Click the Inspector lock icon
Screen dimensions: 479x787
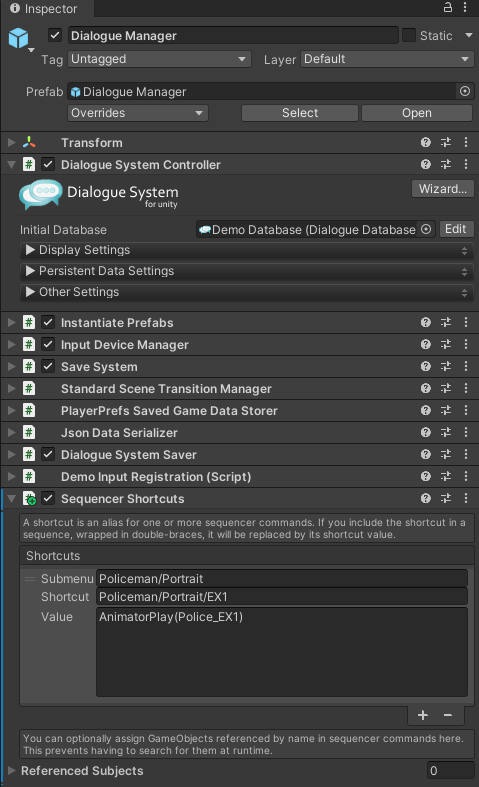[x=447, y=8]
